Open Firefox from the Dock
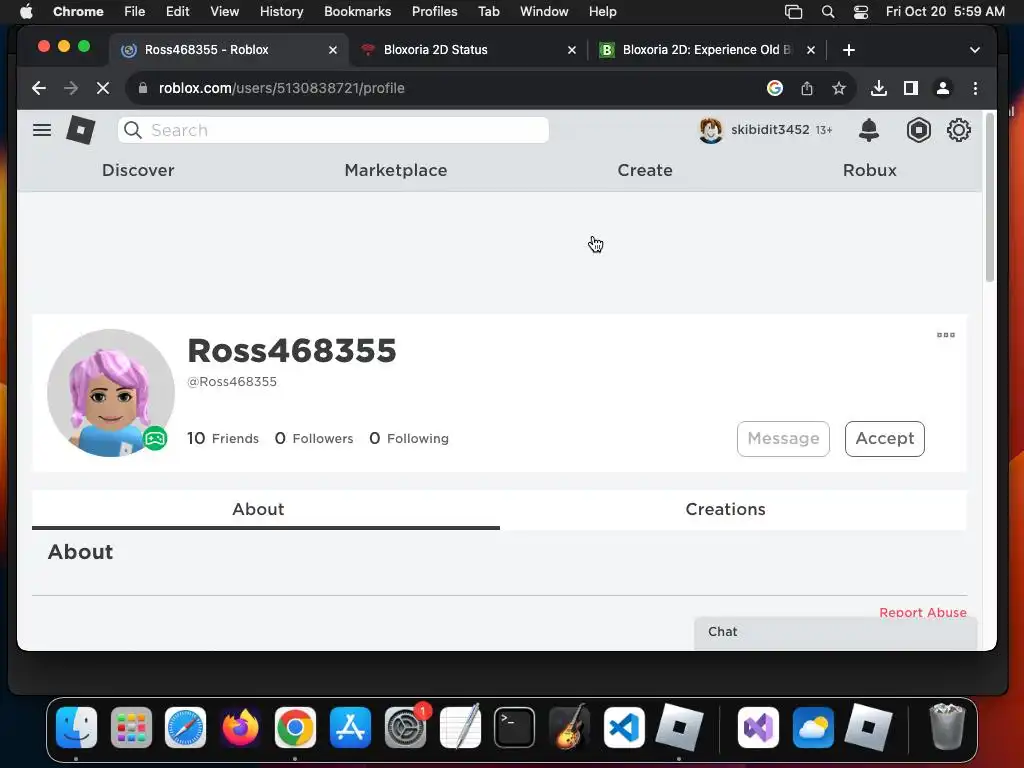 click(240, 727)
